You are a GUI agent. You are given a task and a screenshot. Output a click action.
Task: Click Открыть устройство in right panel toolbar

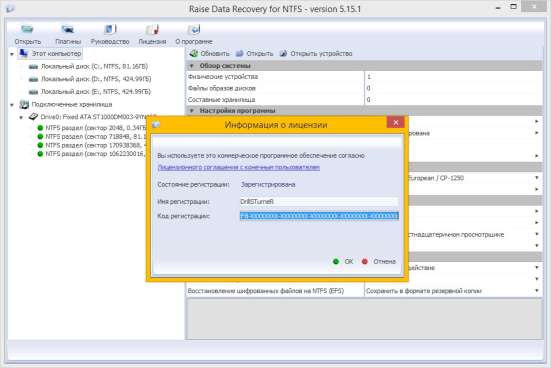tap(316, 53)
